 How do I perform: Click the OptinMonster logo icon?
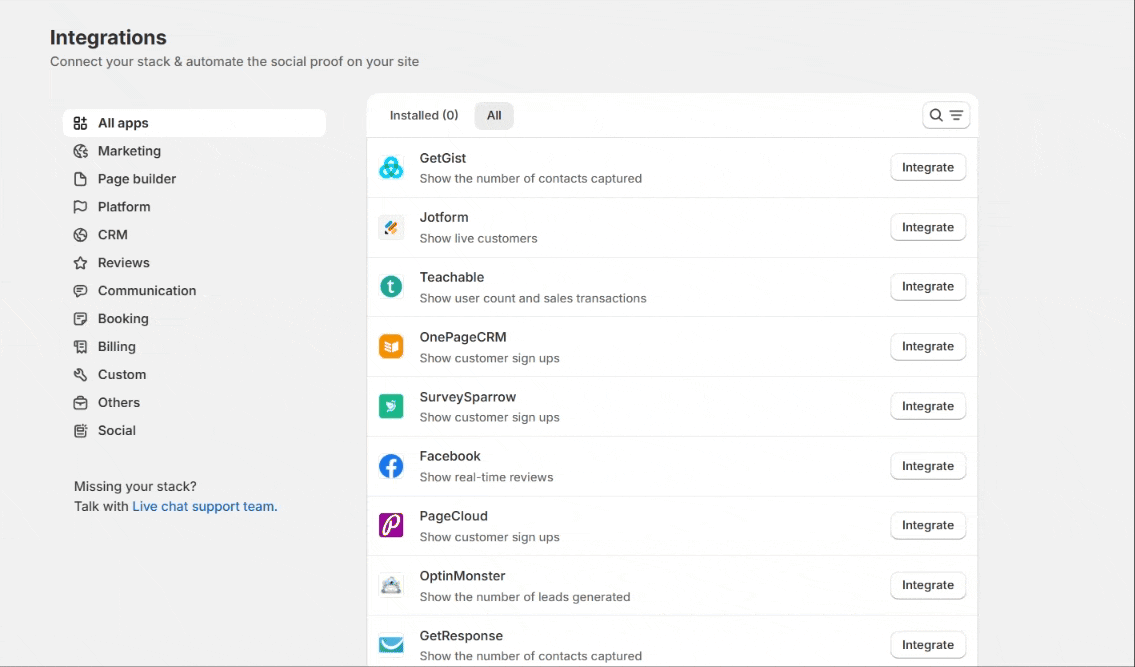point(391,585)
